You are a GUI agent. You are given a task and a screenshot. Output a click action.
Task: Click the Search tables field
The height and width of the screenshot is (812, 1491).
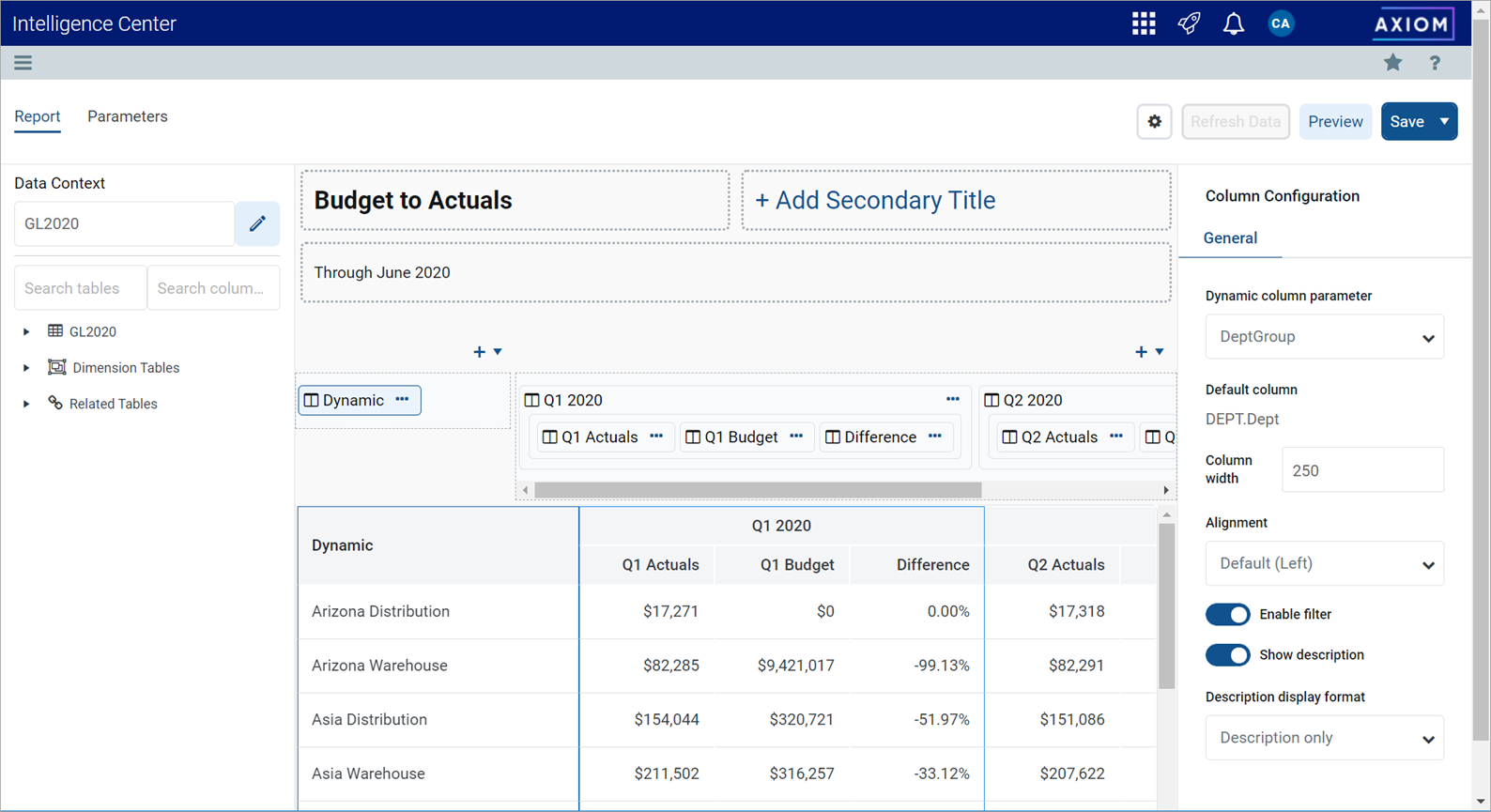[x=81, y=288]
